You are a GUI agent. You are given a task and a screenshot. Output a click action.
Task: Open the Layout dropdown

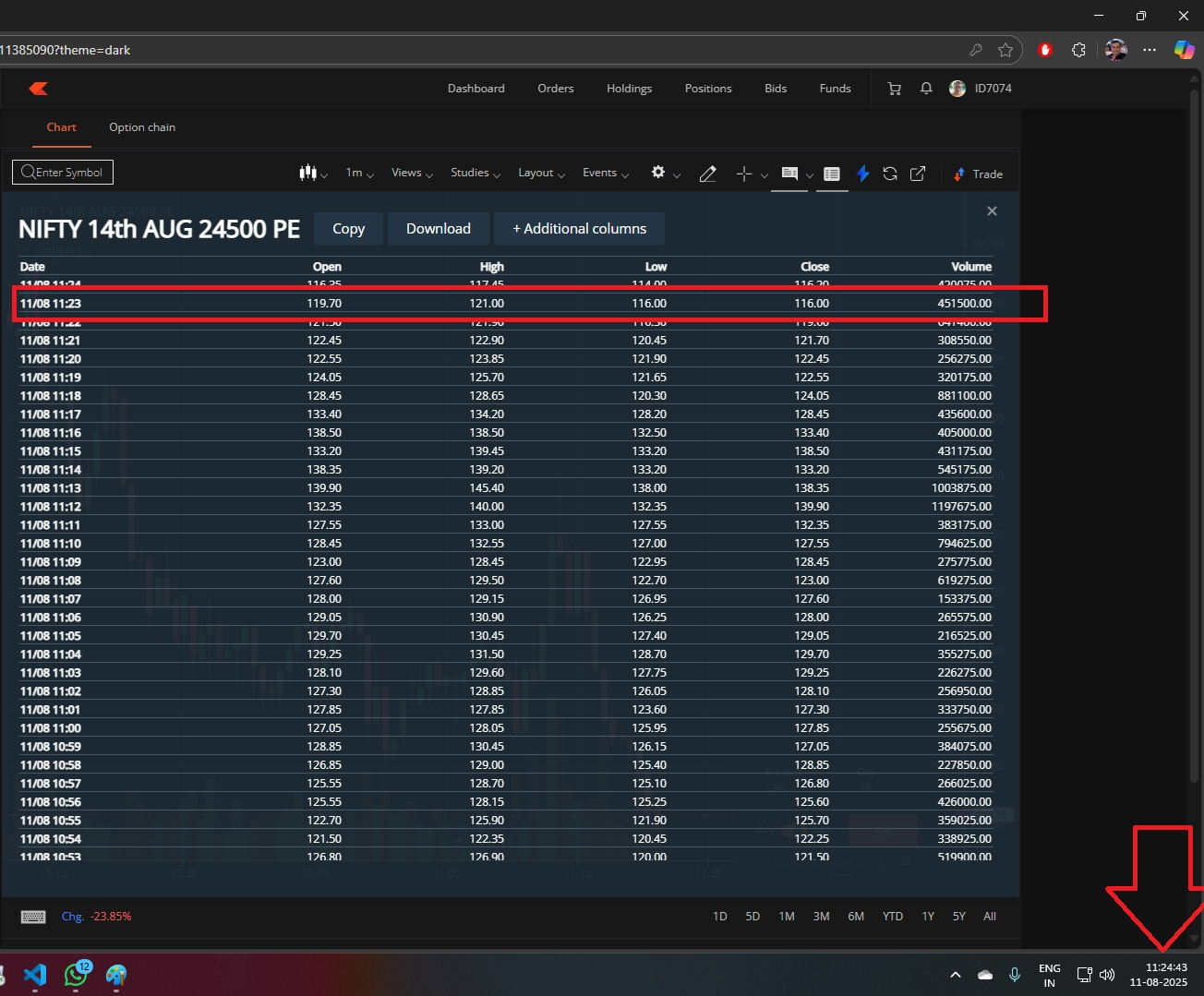(541, 173)
